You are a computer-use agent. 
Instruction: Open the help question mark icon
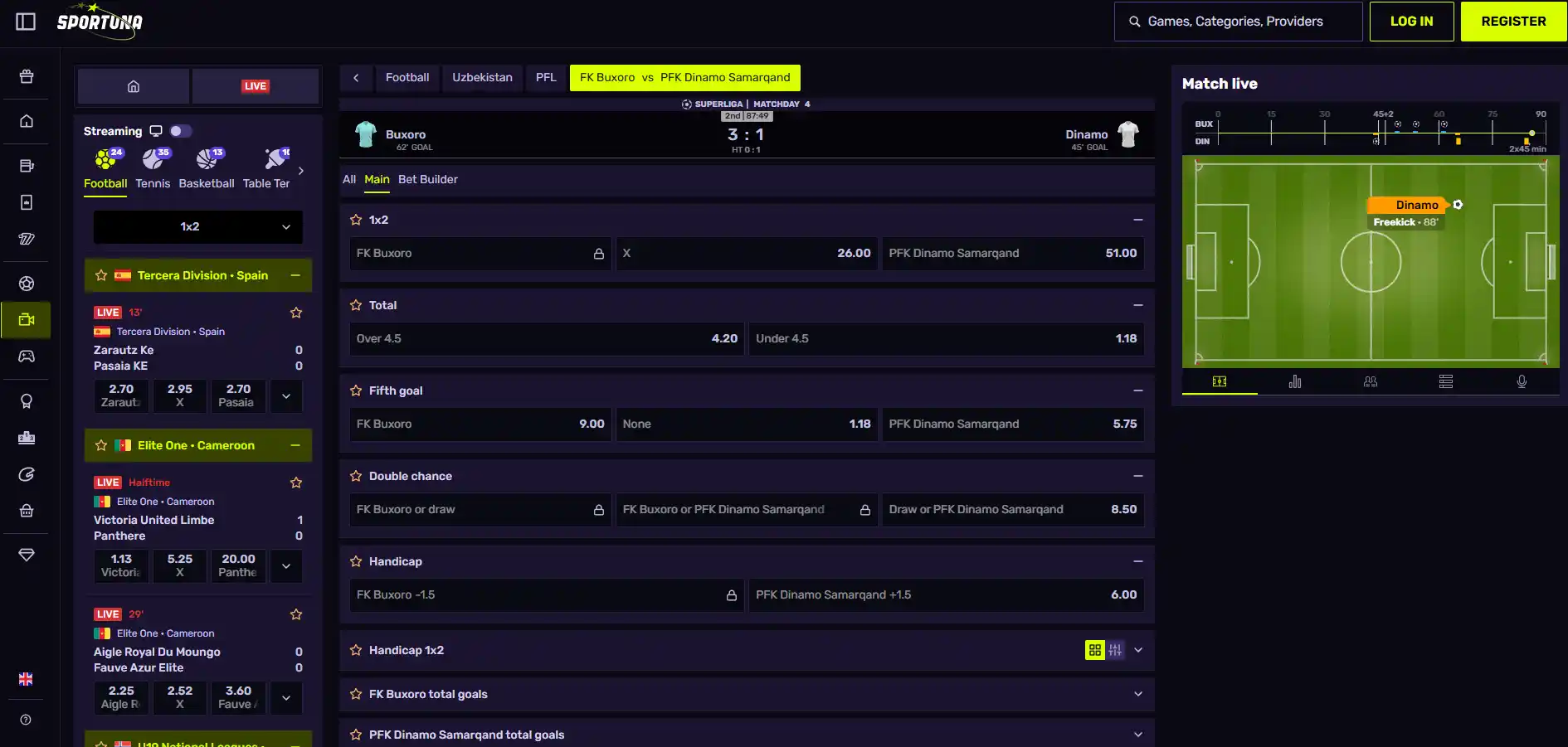26,720
